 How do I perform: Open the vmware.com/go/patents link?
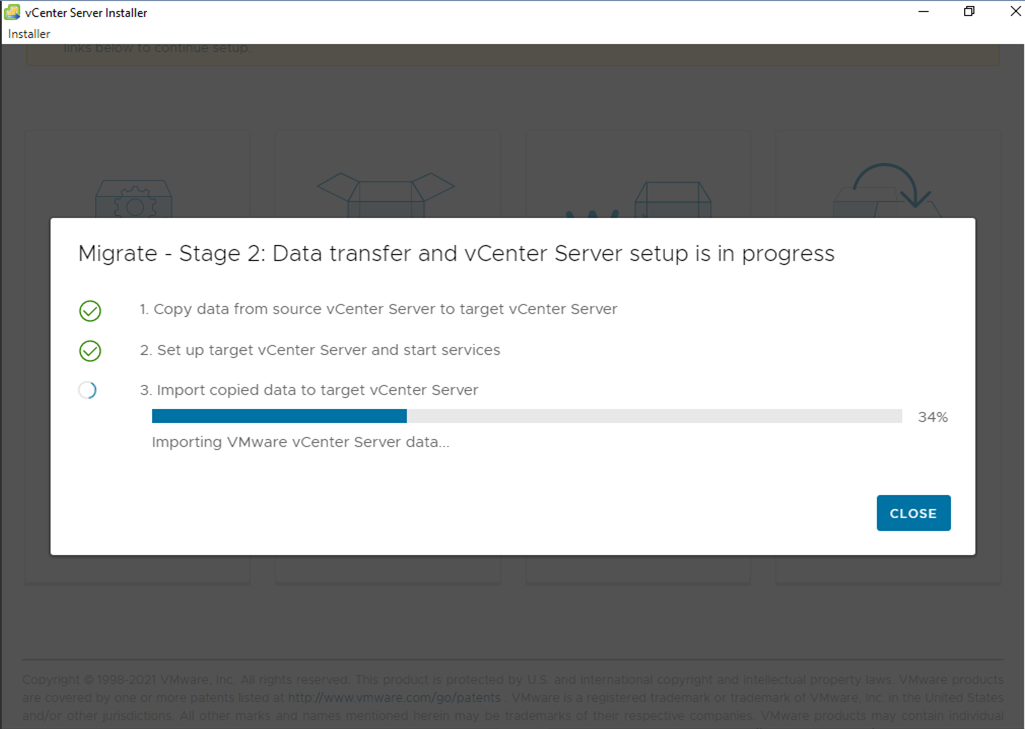pos(394,698)
